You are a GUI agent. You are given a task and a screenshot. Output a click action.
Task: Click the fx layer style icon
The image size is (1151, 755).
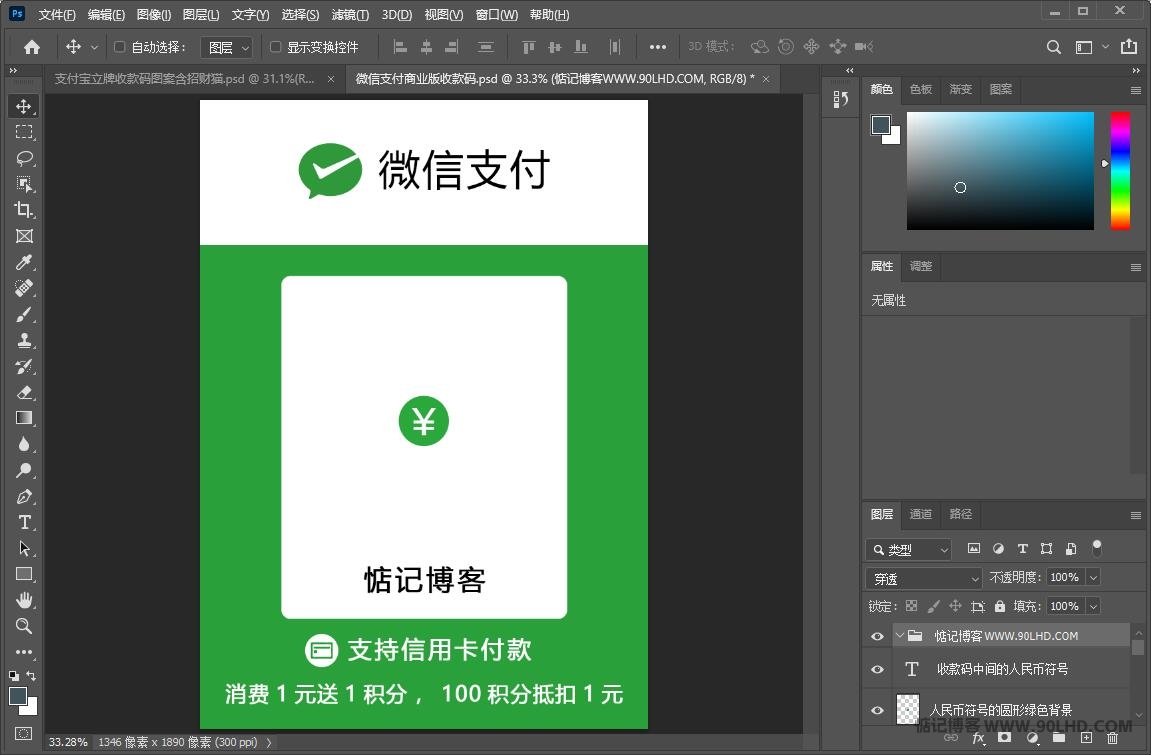click(x=978, y=738)
